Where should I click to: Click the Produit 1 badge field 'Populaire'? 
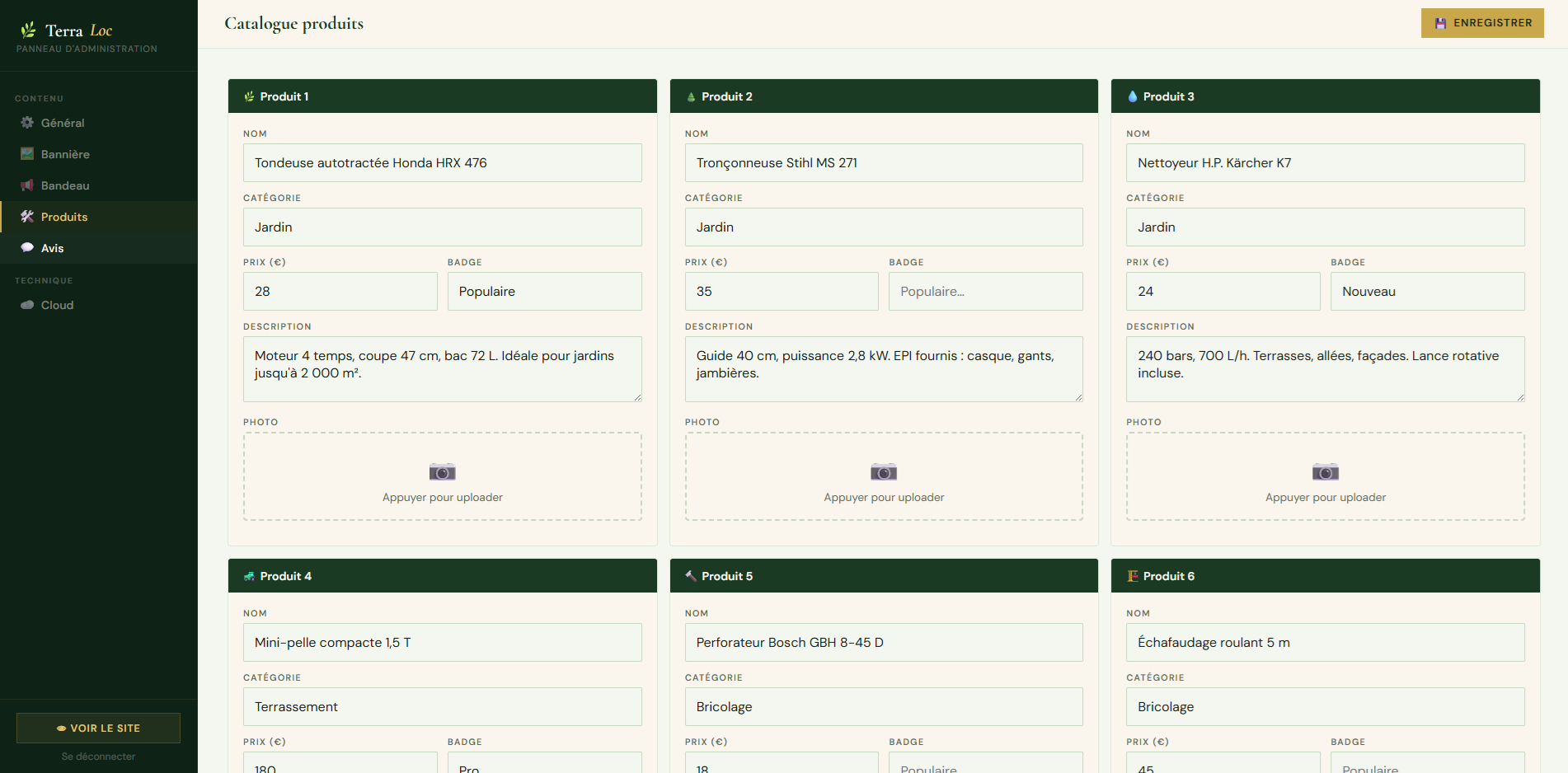click(545, 292)
